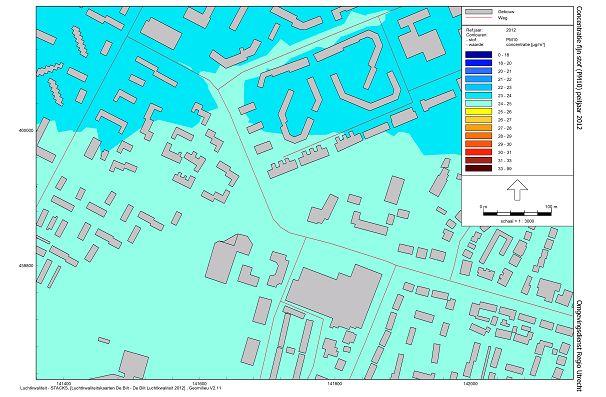Viewport: 606px width, 397px height.
Task: Click the 23-24 turquoise legend swatch
Action: click(x=479, y=95)
